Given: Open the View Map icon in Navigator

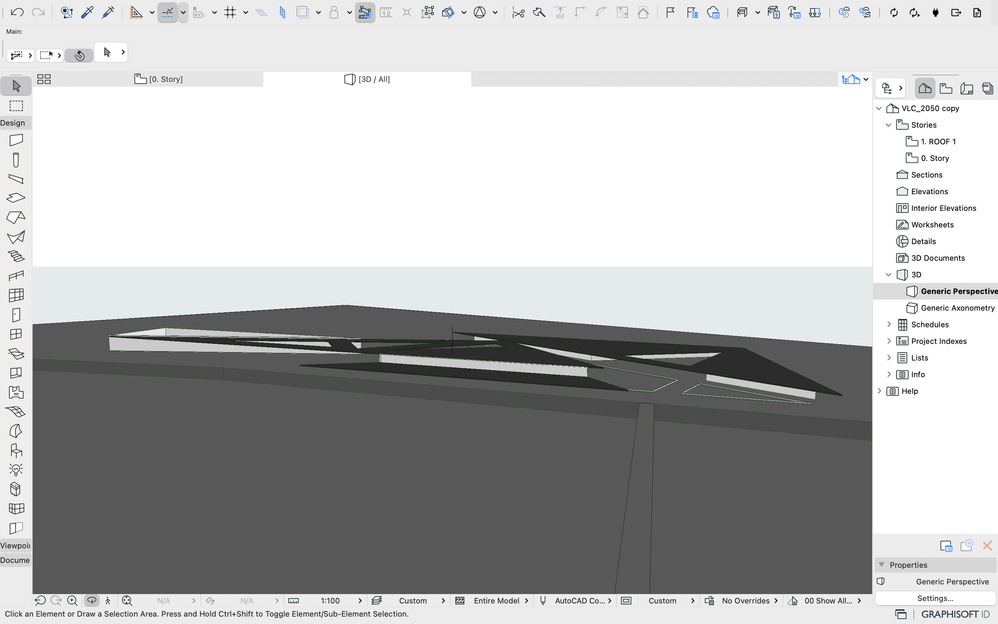Looking at the screenshot, I should [946, 88].
